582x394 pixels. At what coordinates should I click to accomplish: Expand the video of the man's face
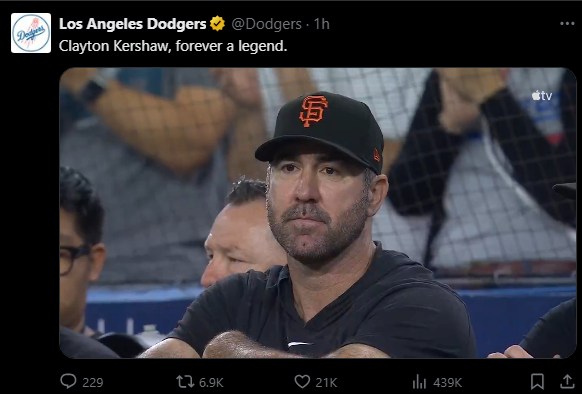318,213
